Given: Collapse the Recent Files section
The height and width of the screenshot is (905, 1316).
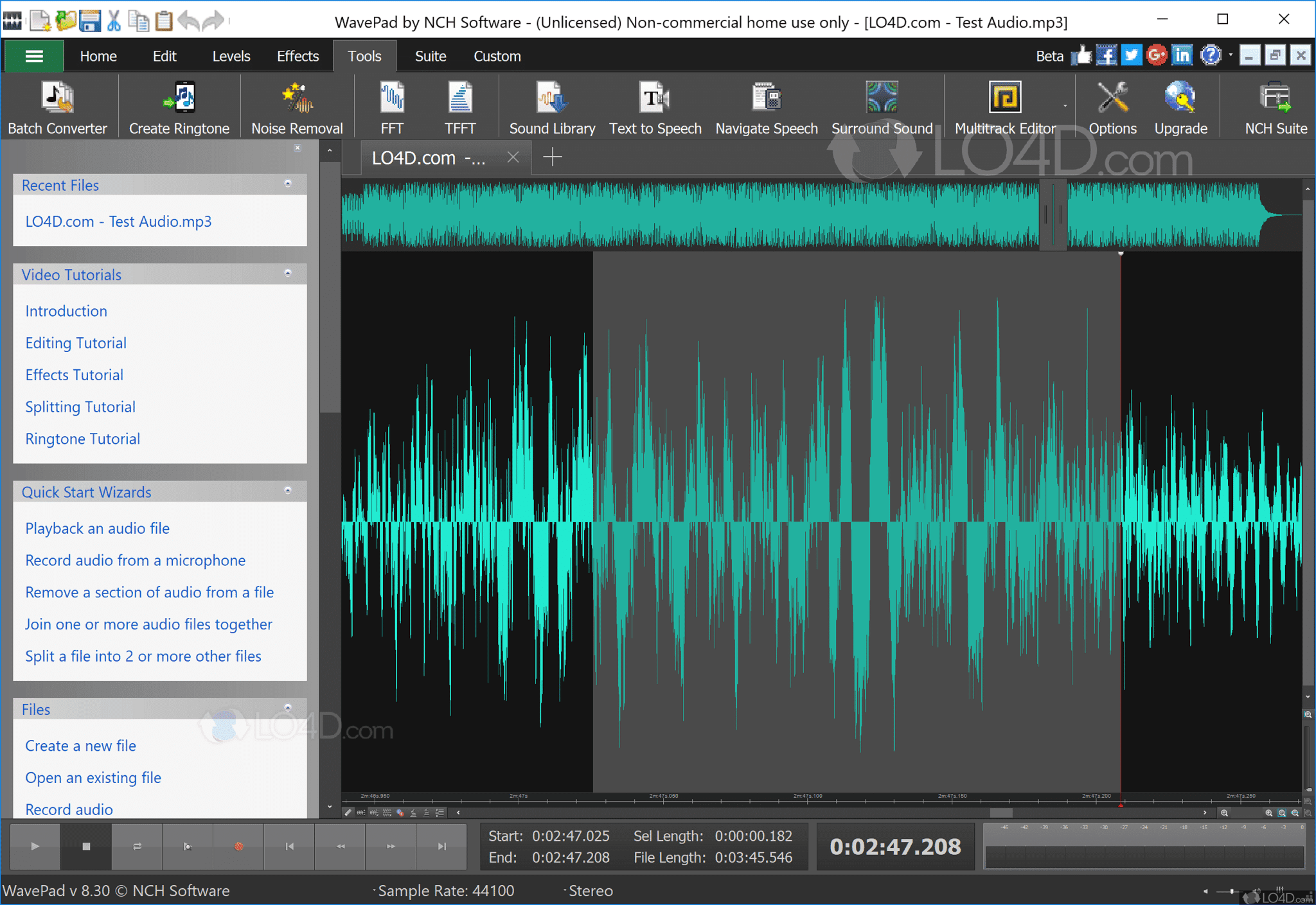Looking at the screenshot, I should (x=288, y=184).
